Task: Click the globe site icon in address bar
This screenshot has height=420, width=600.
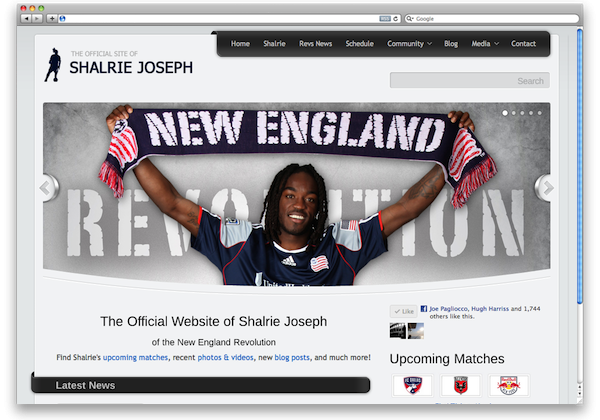Action: pyautogui.click(x=62, y=18)
